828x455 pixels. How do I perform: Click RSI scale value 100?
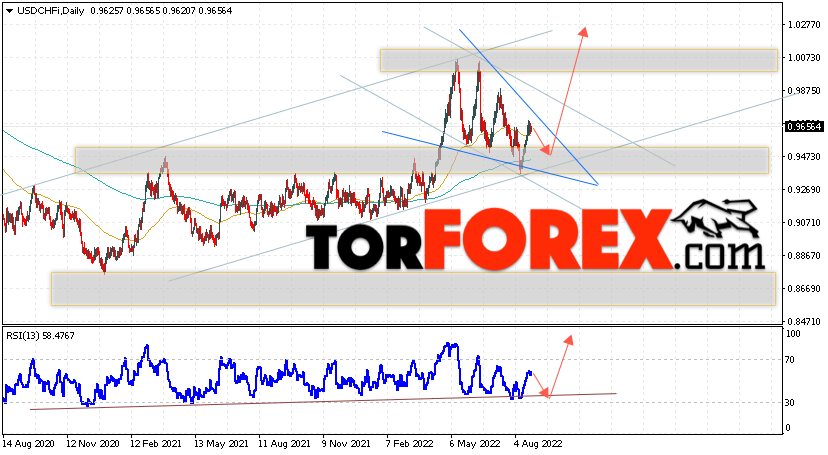point(793,334)
